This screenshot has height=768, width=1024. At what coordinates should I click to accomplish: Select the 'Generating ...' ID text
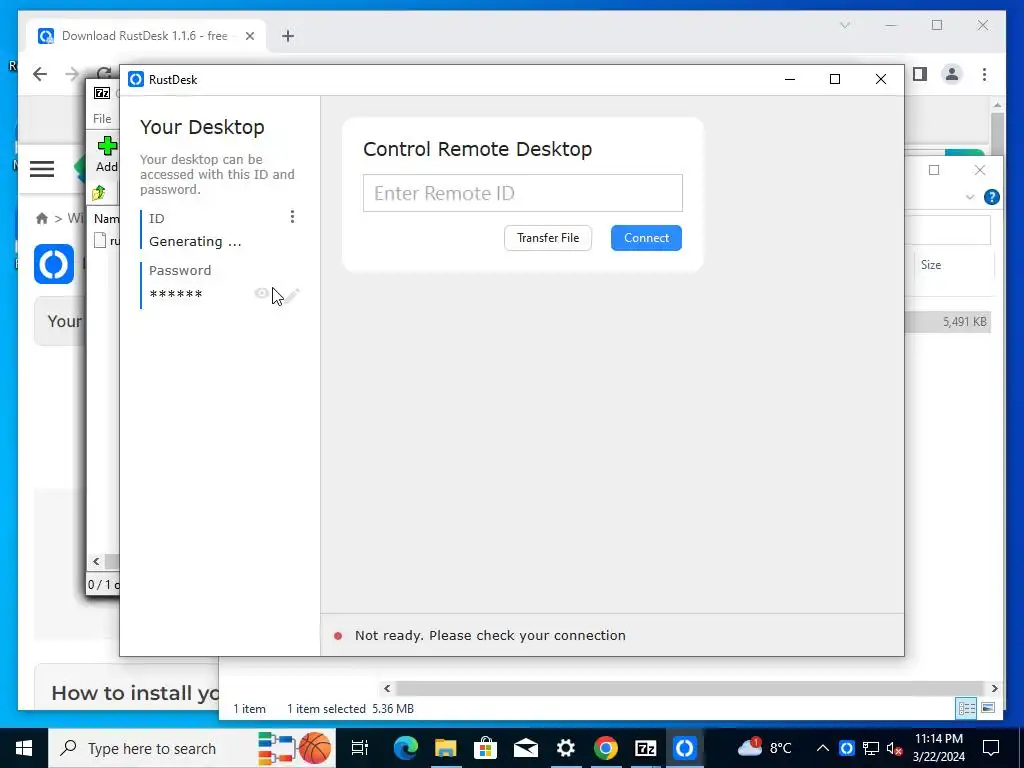point(195,242)
